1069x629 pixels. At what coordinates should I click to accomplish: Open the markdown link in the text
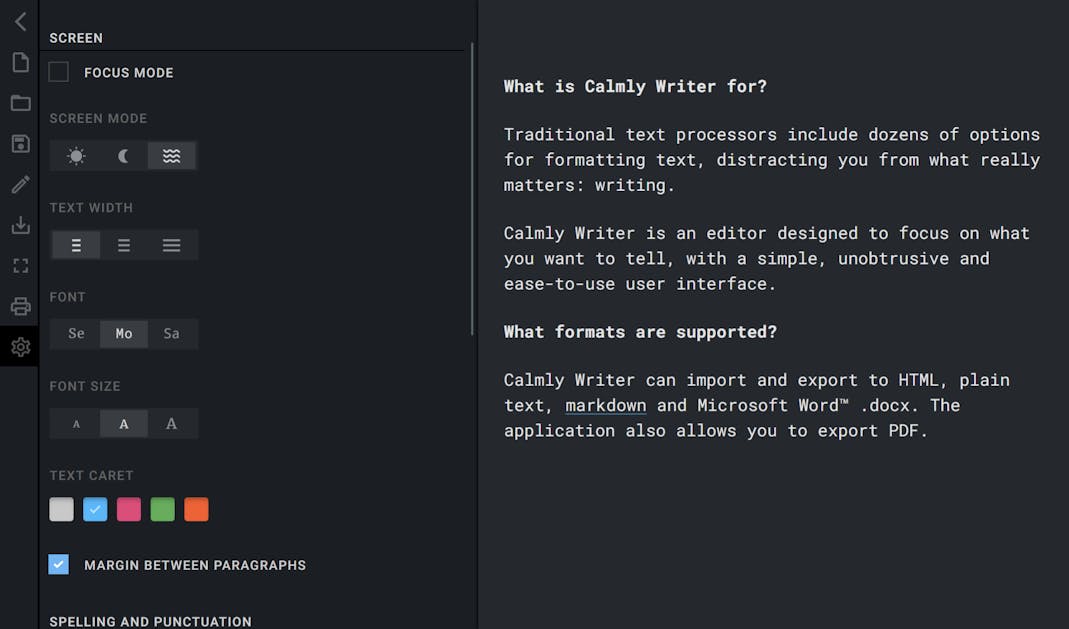(x=605, y=405)
